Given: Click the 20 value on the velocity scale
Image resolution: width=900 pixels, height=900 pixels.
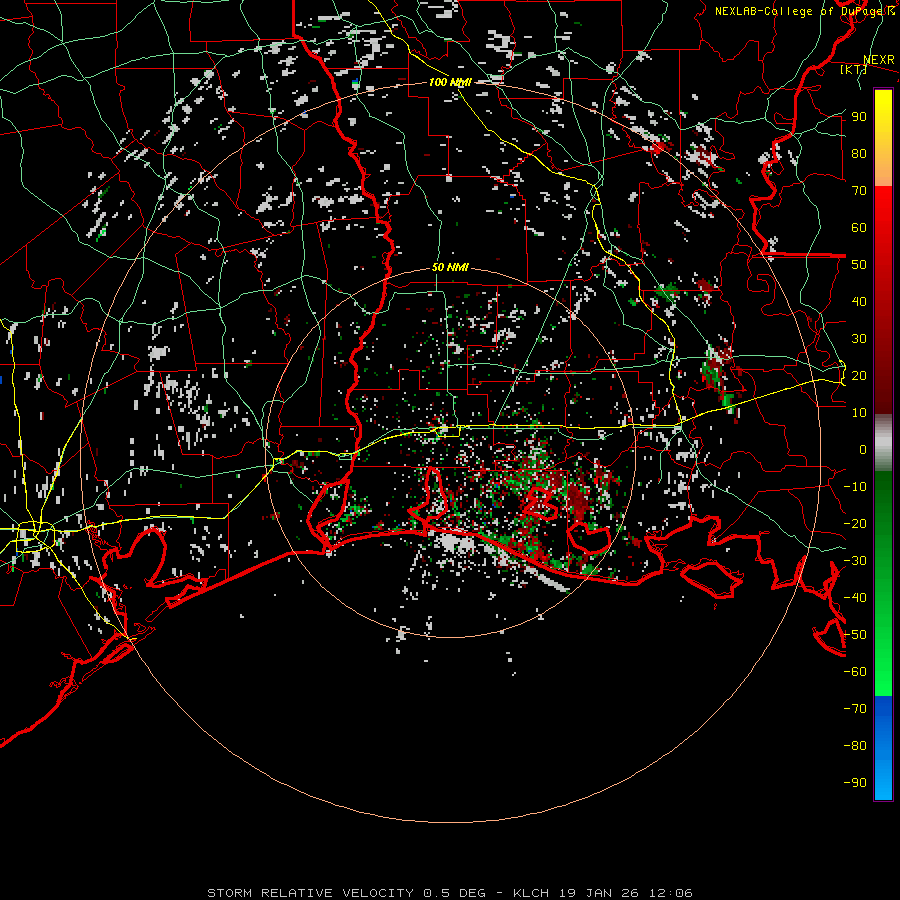Looking at the screenshot, I should tap(859, 376).
